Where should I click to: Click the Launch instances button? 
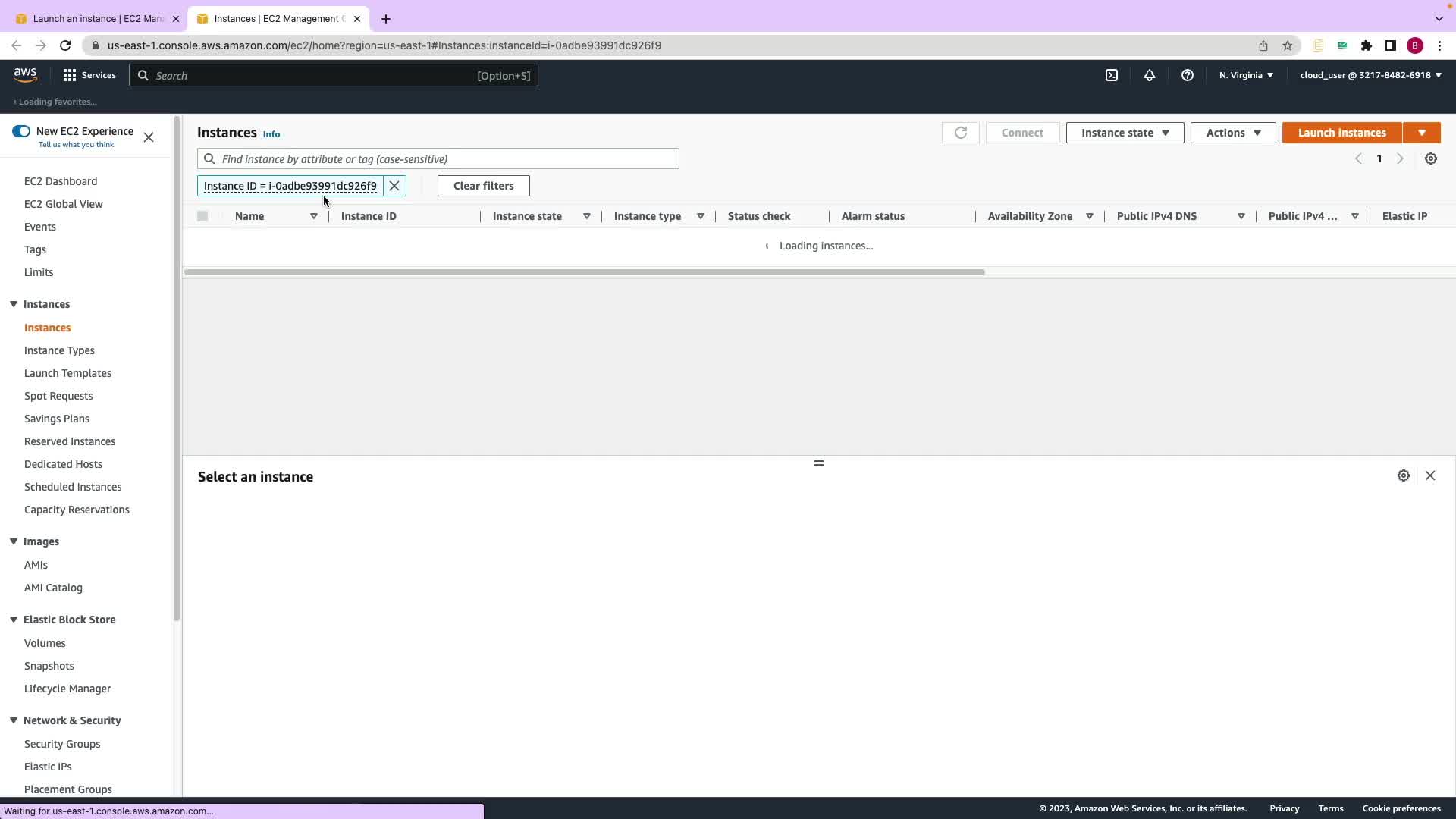[x=1341, y=133]
